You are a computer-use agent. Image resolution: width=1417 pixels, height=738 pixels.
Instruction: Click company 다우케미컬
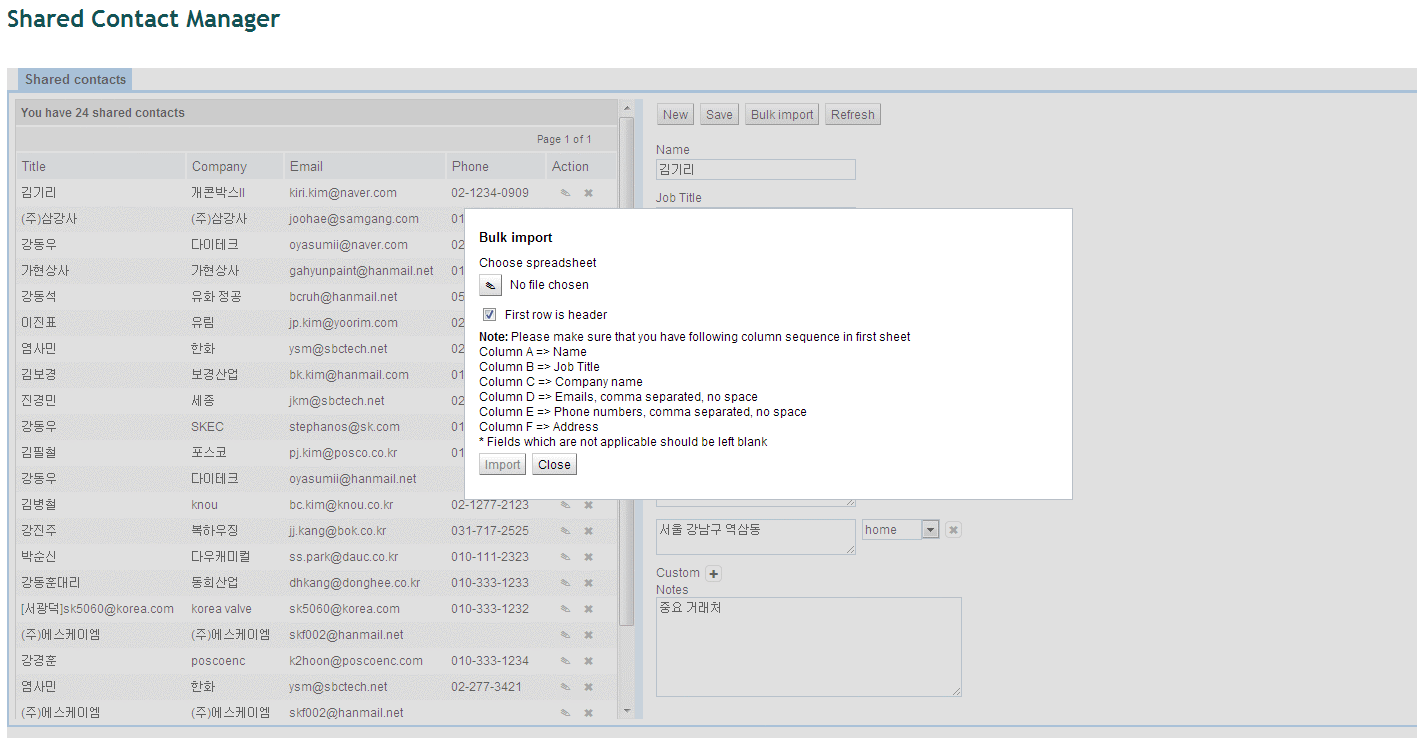221,556
